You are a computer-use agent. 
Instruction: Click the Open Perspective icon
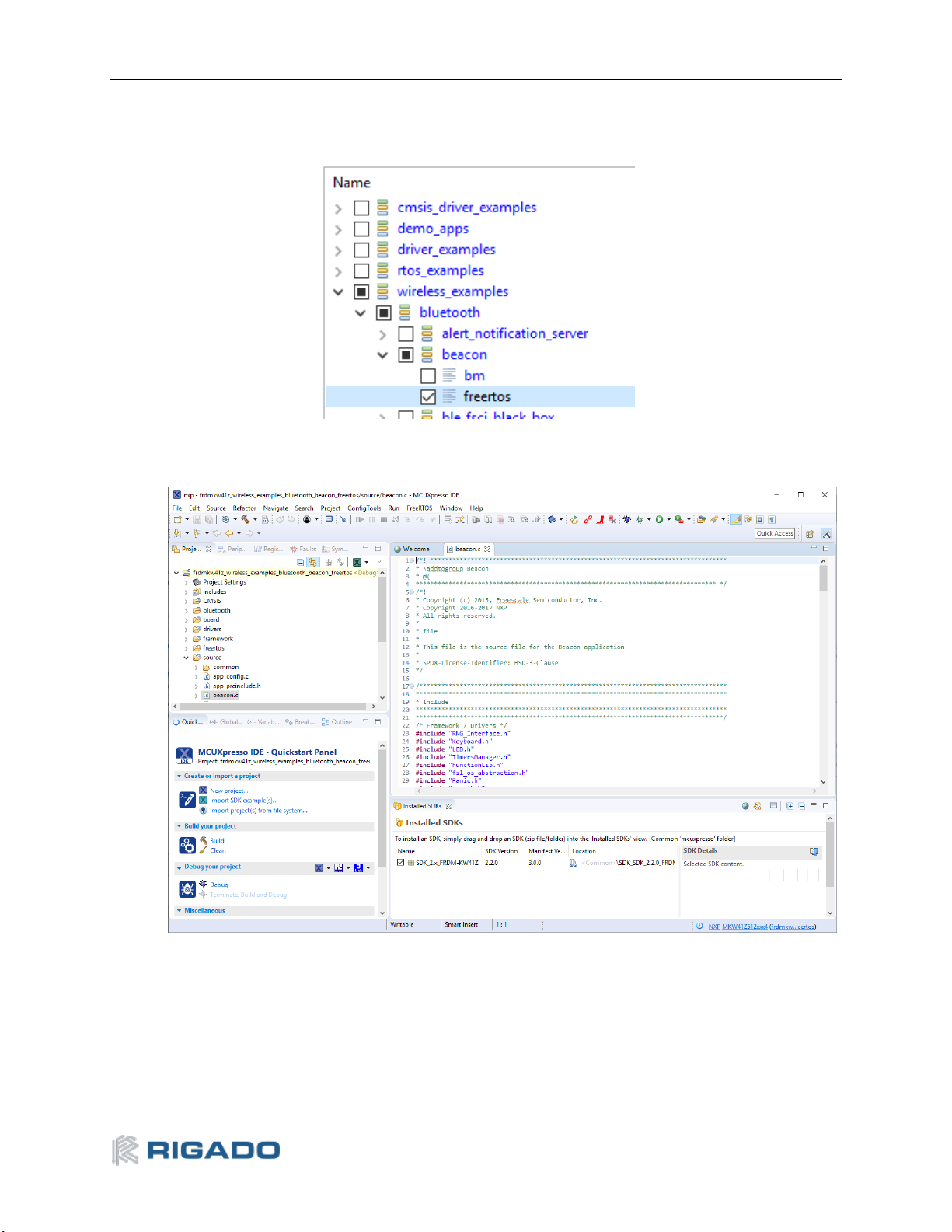[810, 534]
